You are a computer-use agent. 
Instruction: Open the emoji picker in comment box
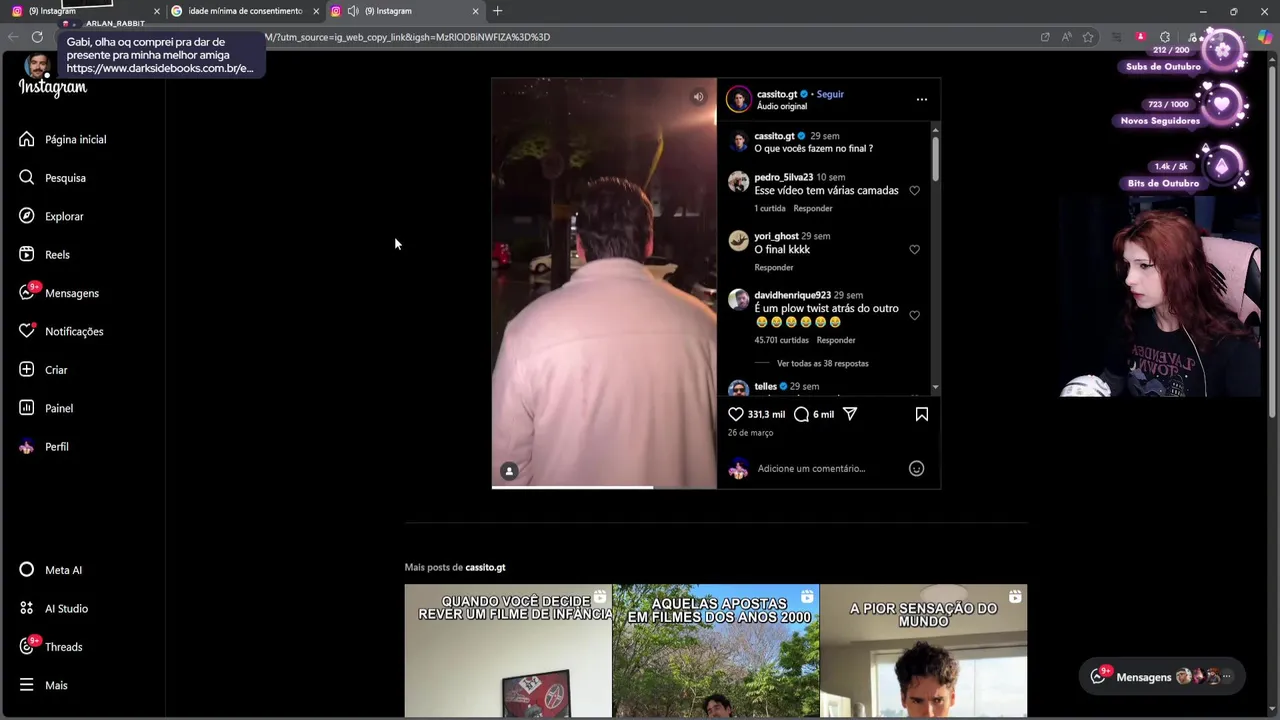(x=916, y=468)
